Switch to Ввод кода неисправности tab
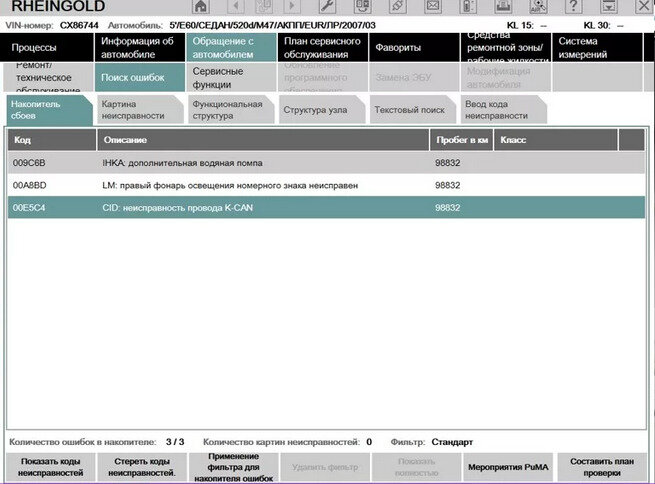The image size is (655, 484). click(504, 110)
